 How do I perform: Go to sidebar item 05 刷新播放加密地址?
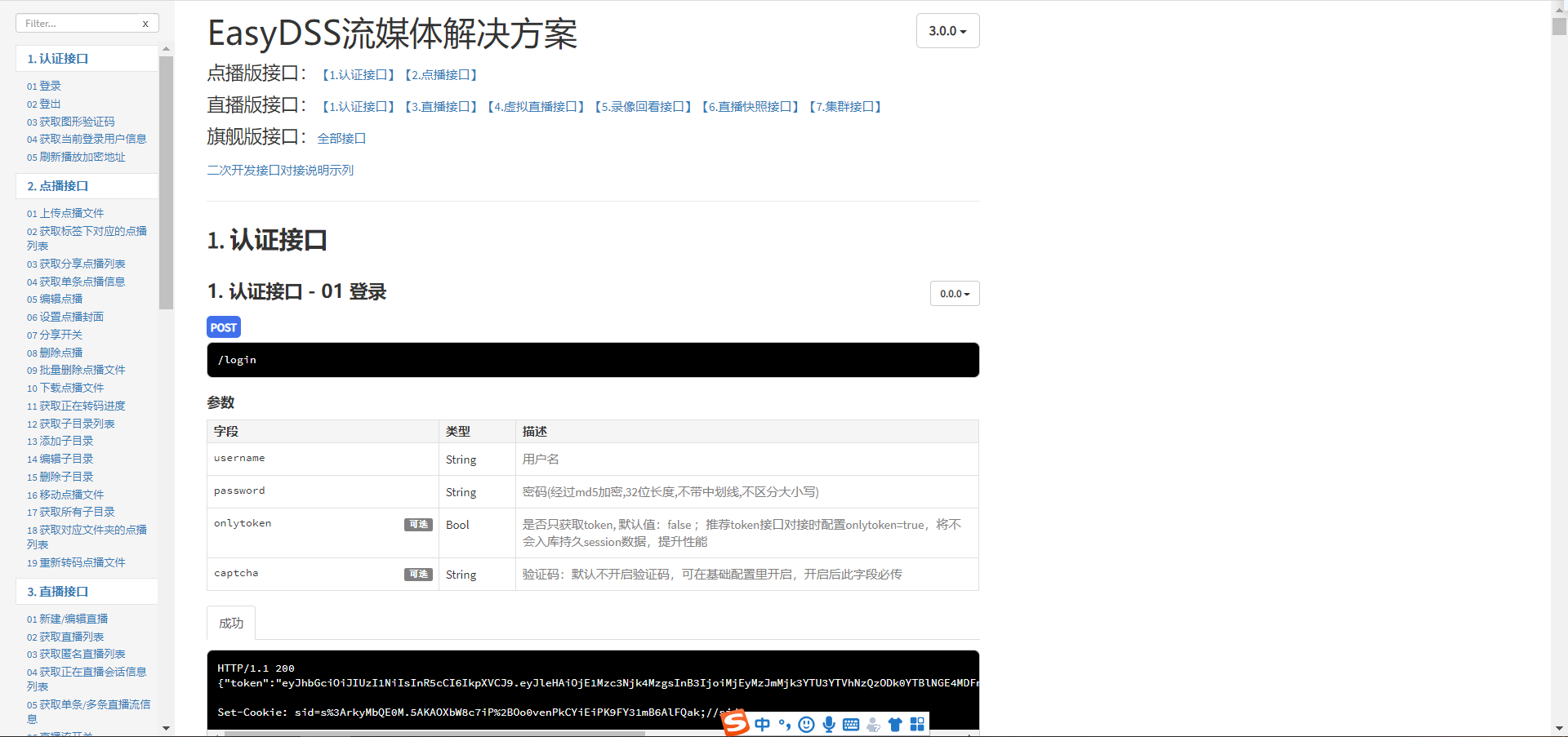click(x=76, y=157)
